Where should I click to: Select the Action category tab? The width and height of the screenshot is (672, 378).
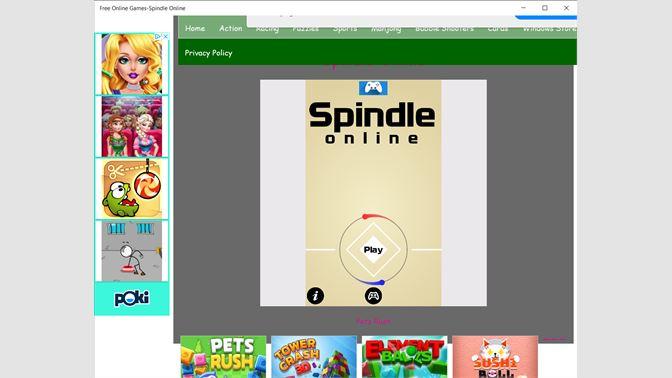[x=231, y=28]
